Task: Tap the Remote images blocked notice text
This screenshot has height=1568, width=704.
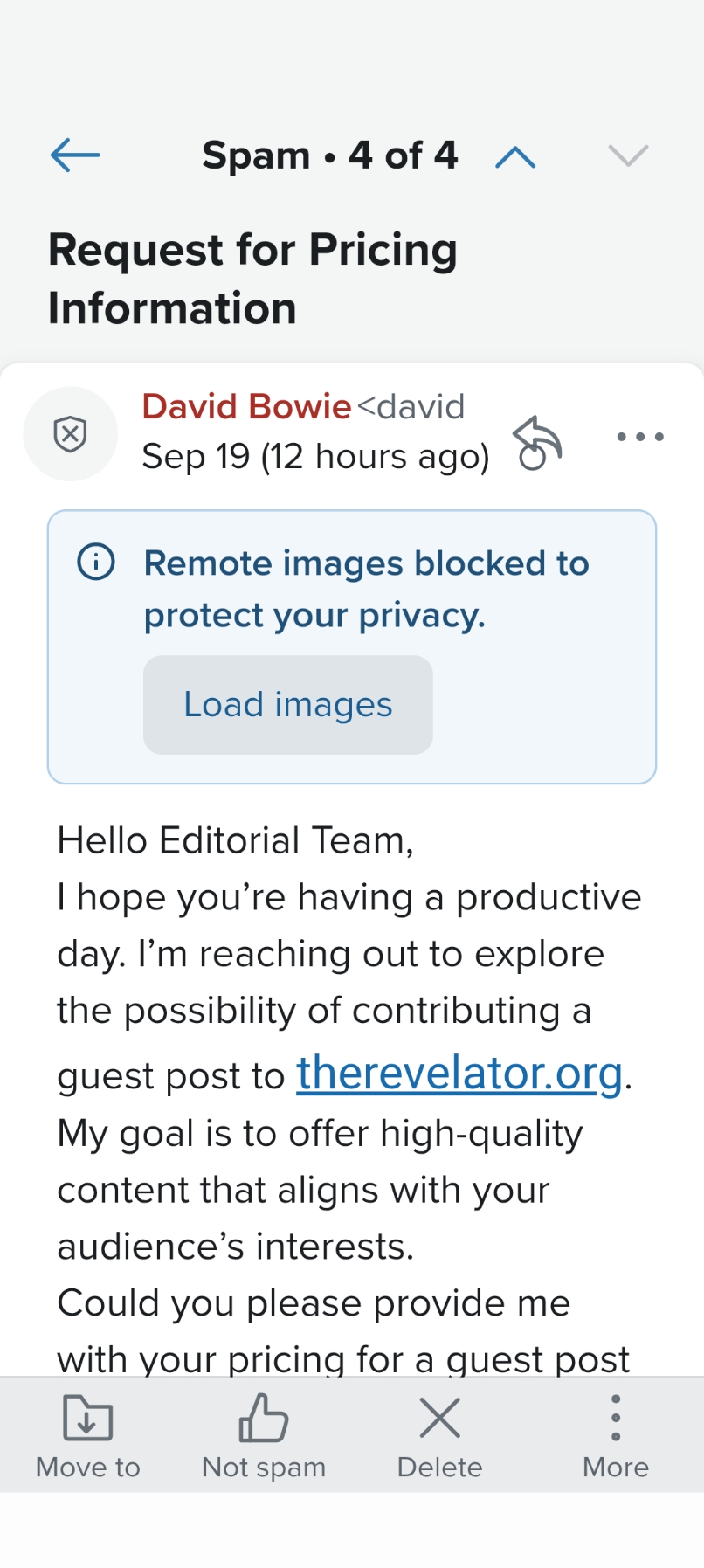Action: coord(366,589)
